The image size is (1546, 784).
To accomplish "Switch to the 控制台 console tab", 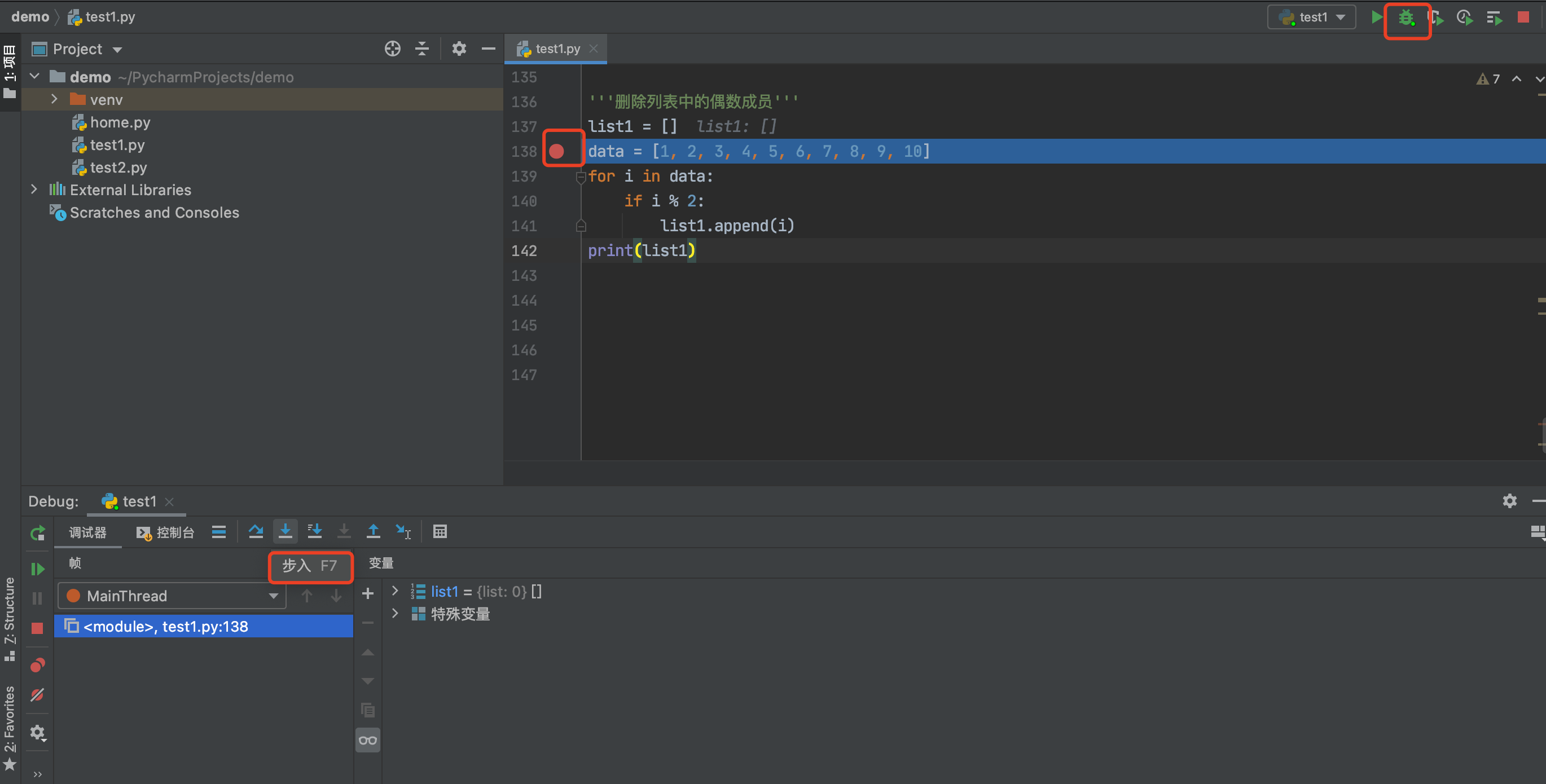I will coord(166,532).
